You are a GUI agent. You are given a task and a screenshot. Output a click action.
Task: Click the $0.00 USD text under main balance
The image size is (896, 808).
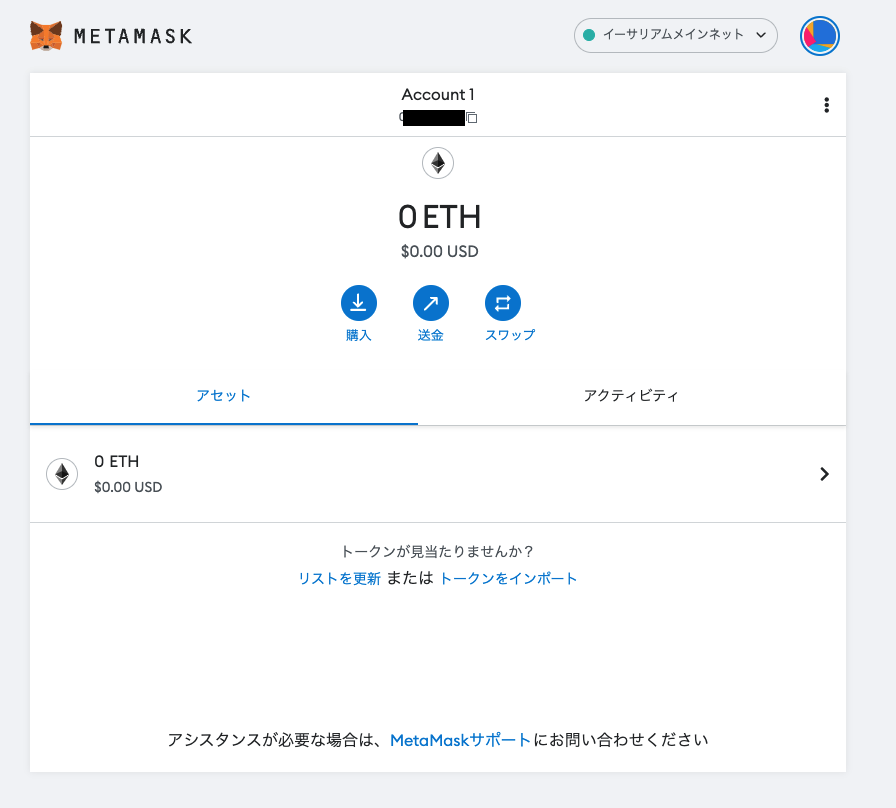click(x=439, y=251)
